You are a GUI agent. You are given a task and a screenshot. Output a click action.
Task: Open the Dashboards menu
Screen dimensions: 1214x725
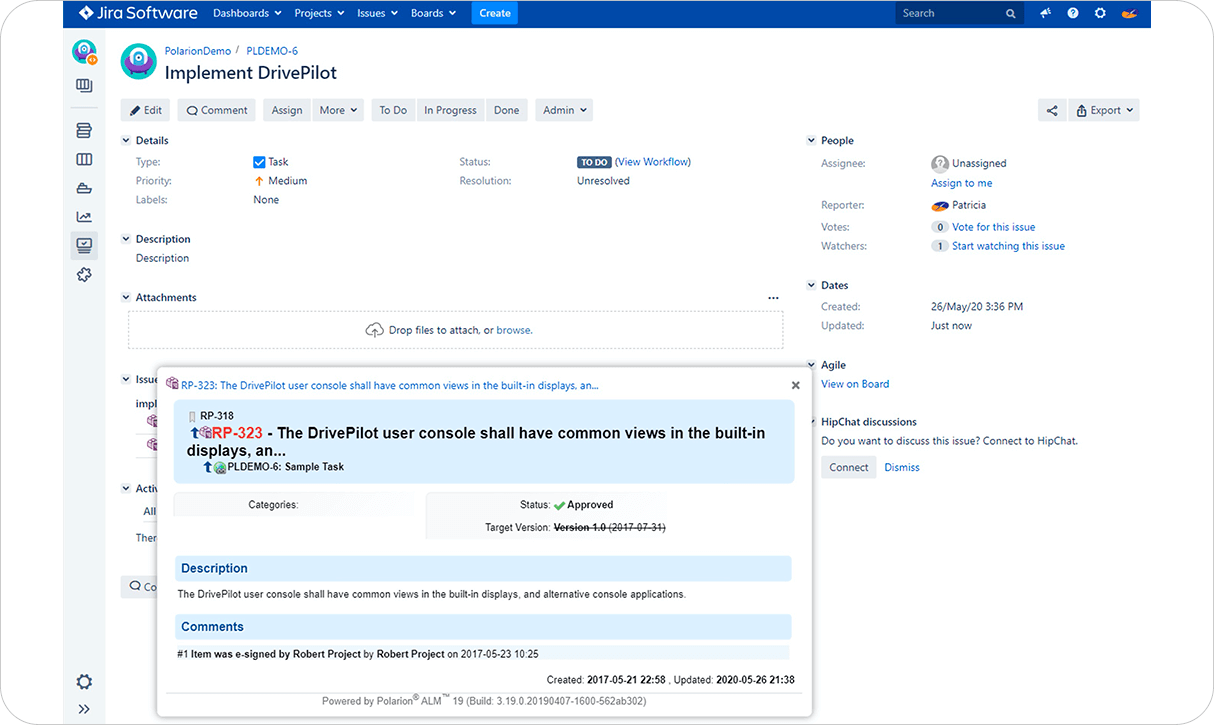pyautogui.click(x=247, y=14)
